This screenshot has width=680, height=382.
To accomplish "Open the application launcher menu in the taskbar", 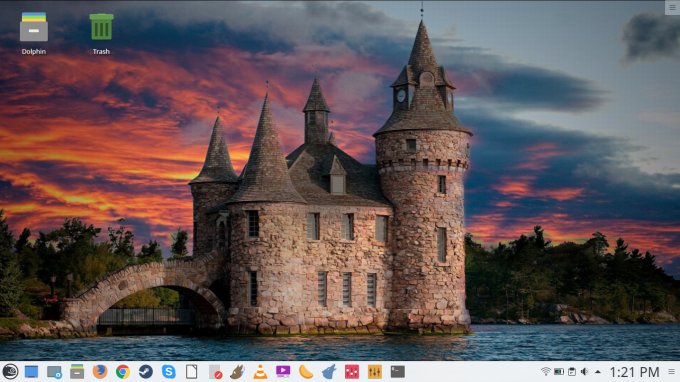I will coord(10,372).
